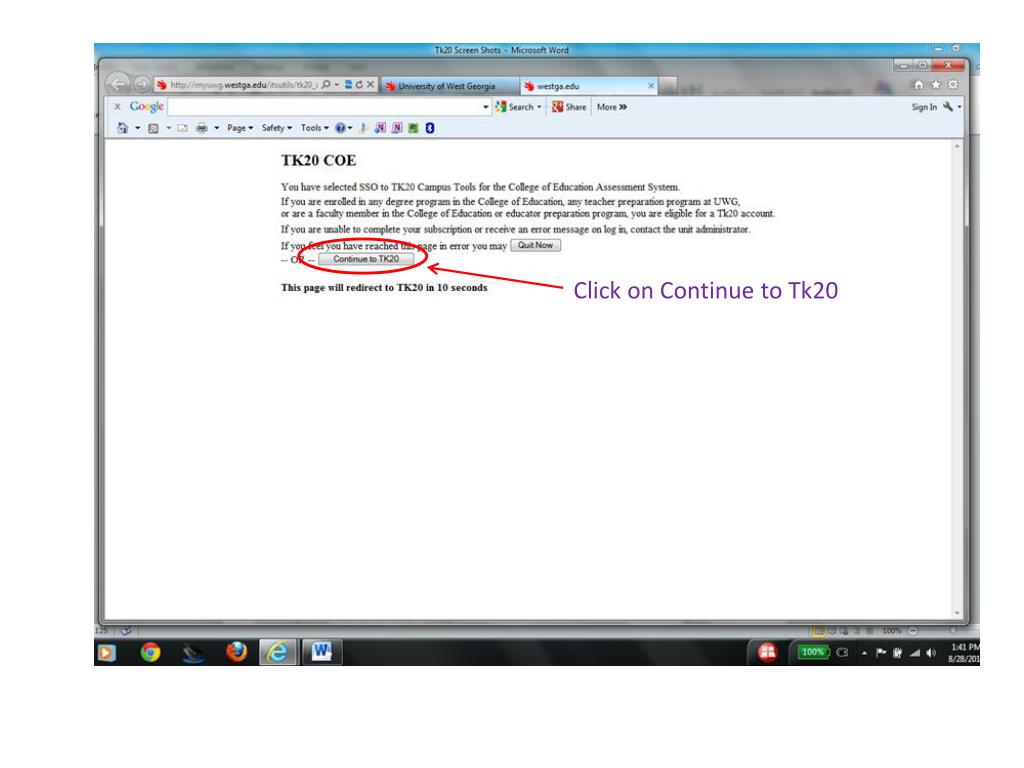Open Google search box history dropdown
This screenshot has width=1024, height=768.
[x=486, y=107]
